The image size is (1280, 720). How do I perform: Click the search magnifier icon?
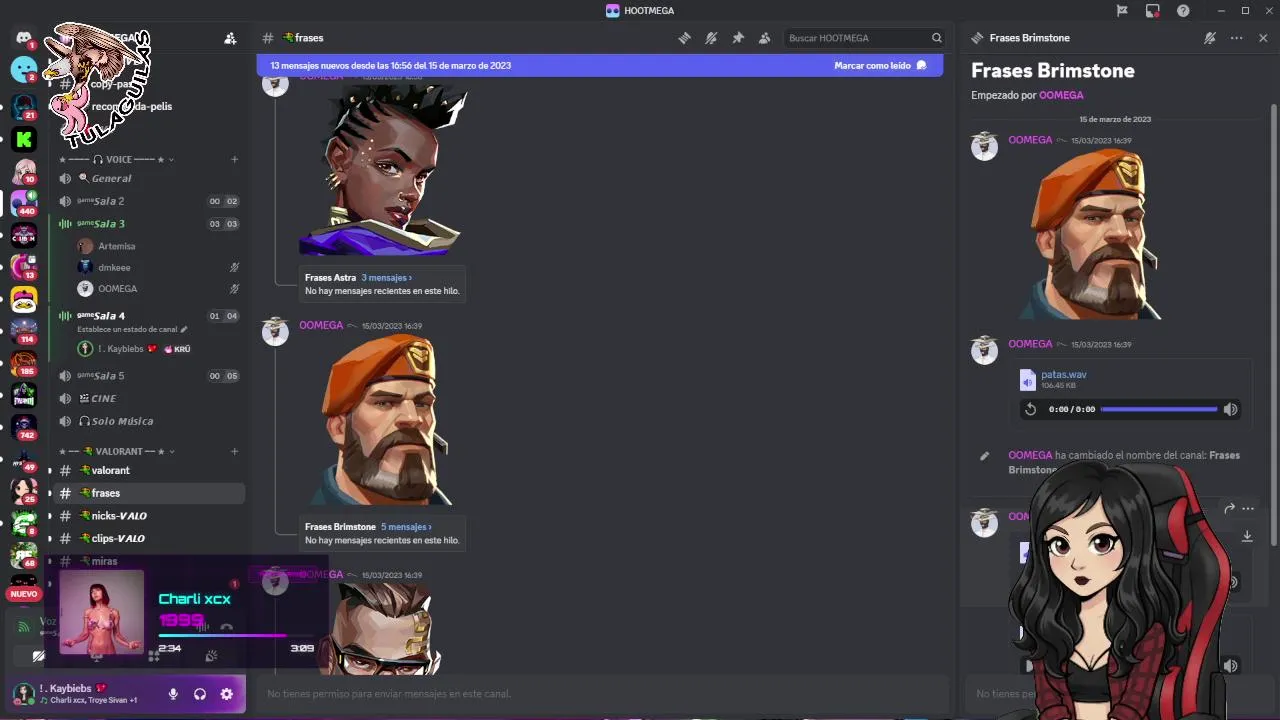[x=937, y=38]
